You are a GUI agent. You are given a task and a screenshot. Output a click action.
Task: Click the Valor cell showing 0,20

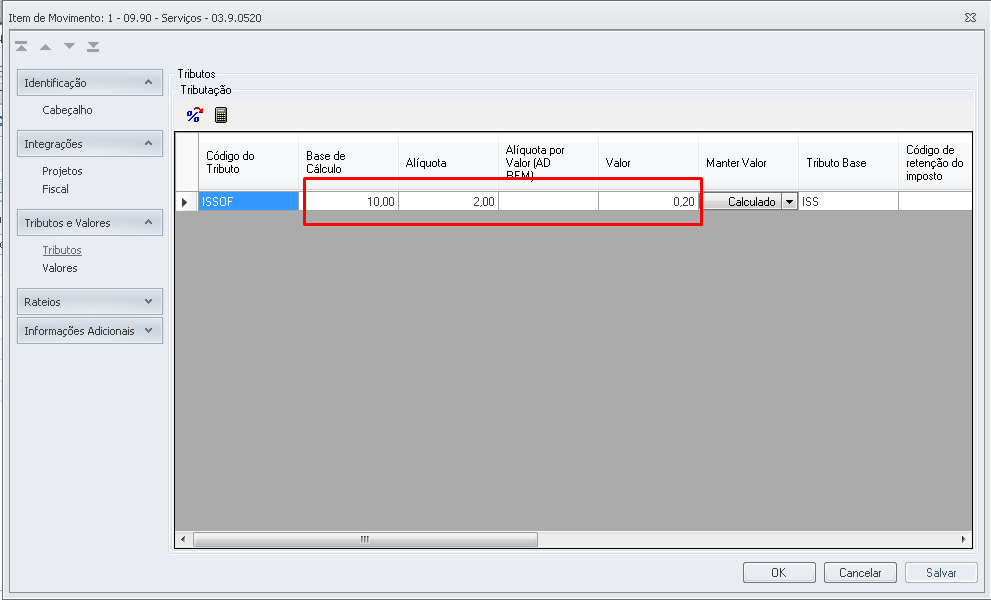point(648,202)
